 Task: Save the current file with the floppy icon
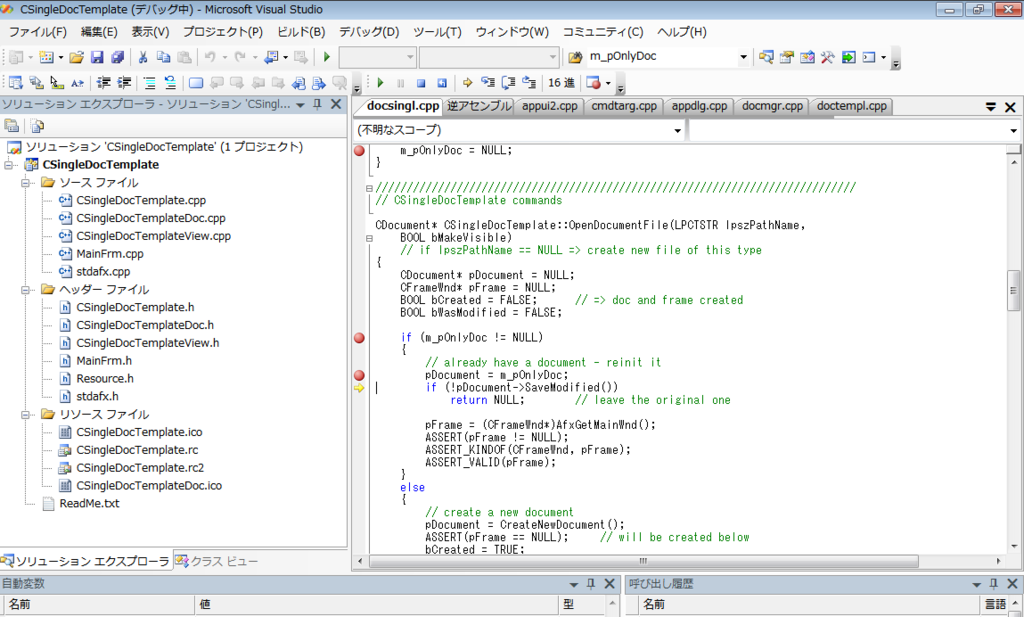(x=97, y=57)
